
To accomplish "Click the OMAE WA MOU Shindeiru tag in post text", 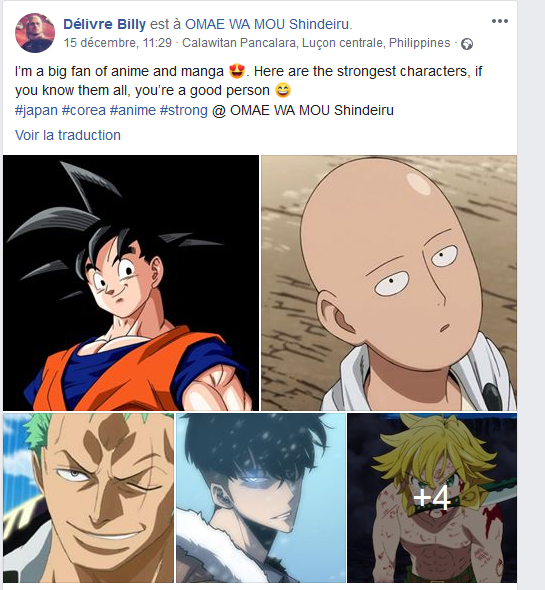I will tap(312, 110).
